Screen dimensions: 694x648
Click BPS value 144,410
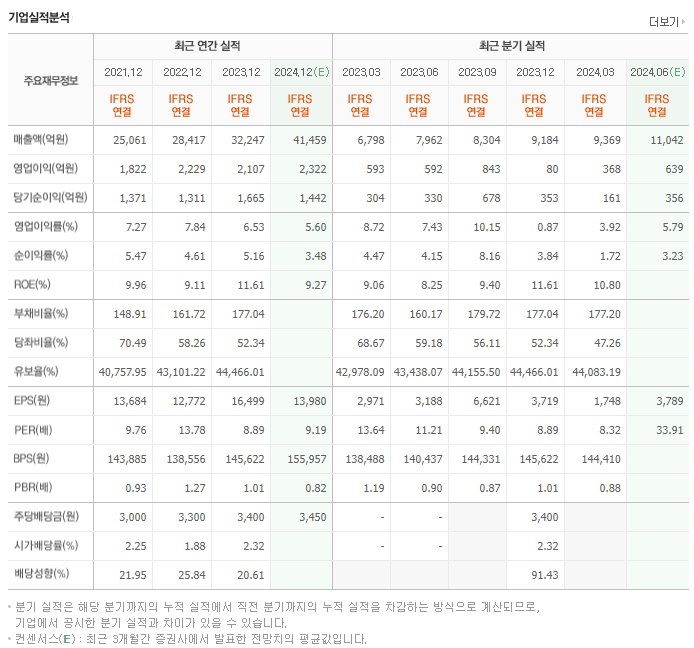click(601, 459)
